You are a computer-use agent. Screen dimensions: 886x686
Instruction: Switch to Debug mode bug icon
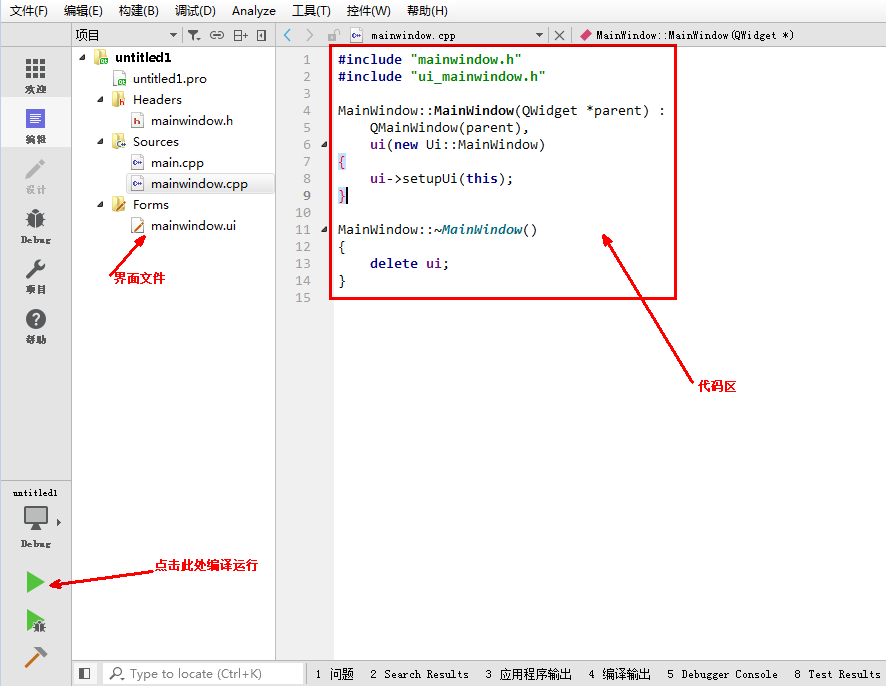[35, 219]
